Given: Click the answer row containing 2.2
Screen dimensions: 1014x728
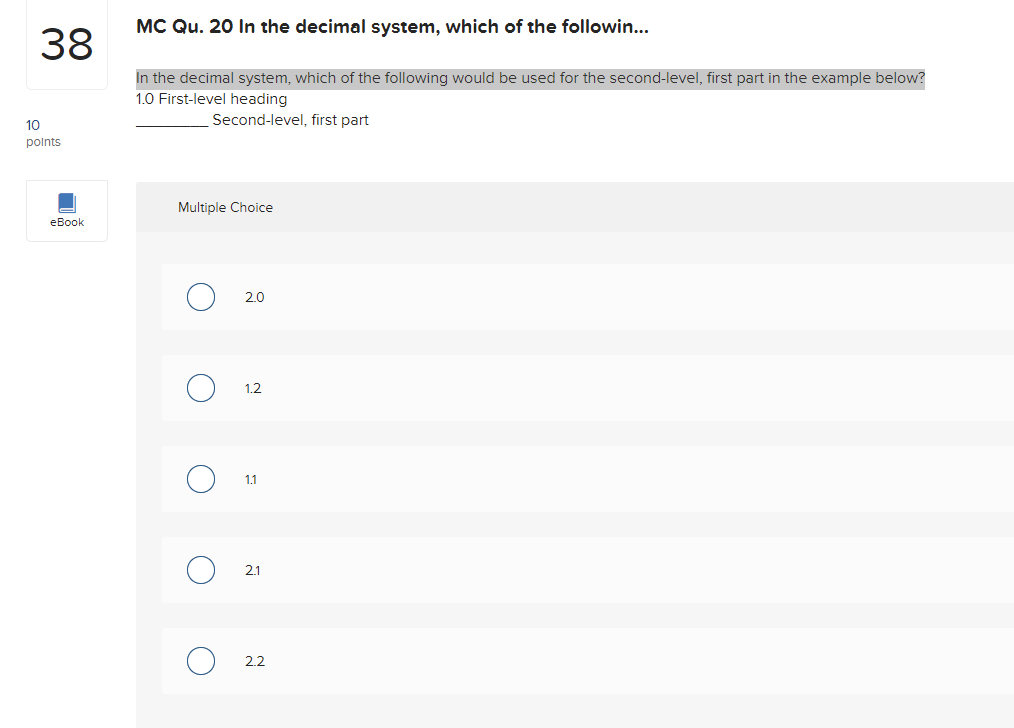Looking at the screenshot, I should [x=500, y=661].
